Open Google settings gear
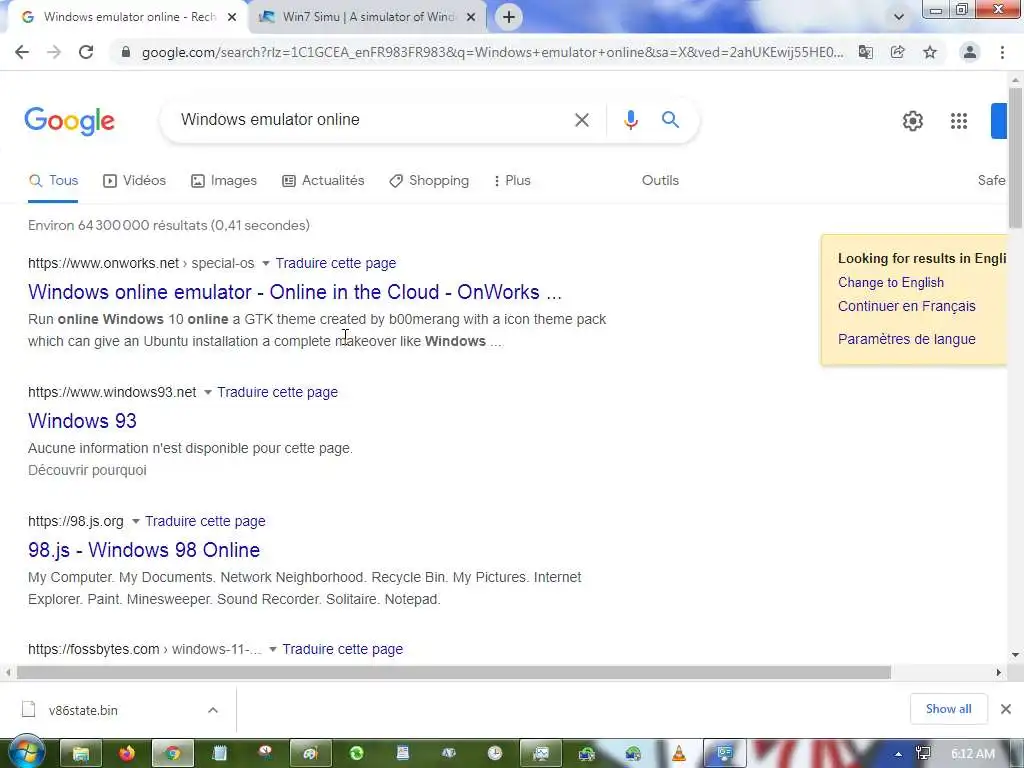This screenshot has width=1024, height=768. [x=912, y=121]
